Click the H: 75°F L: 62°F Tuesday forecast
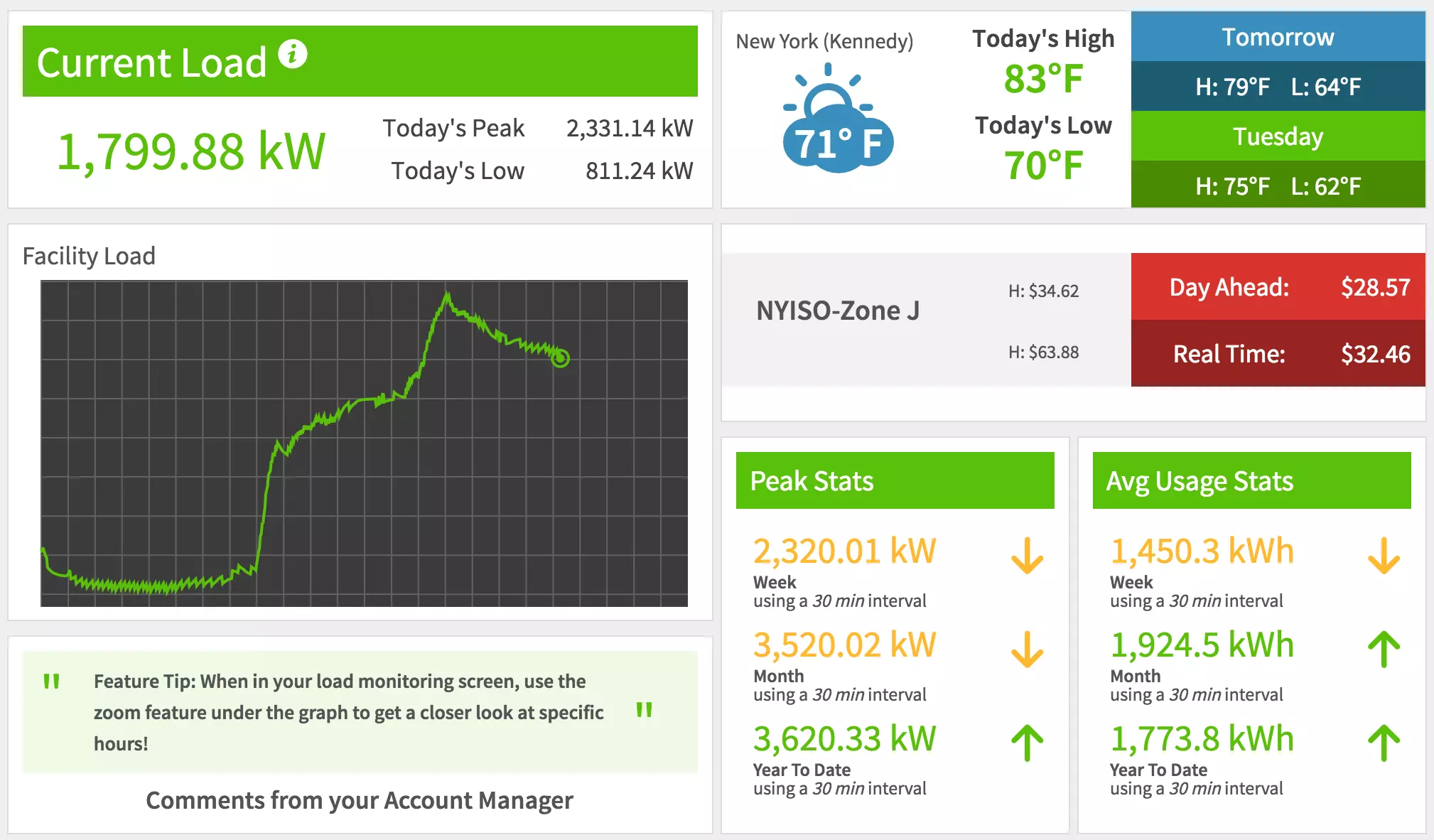Viewport: 1434px width, 840px height. pyautogui.click(x=1278, y=185)
